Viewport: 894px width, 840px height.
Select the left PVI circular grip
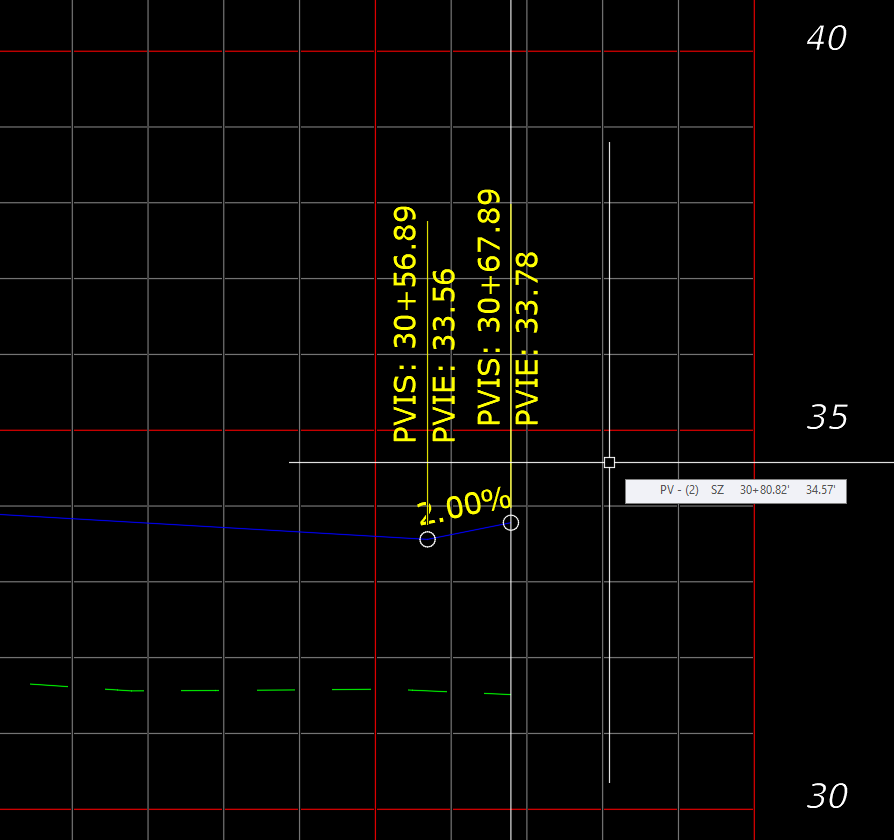coord(428,540)
